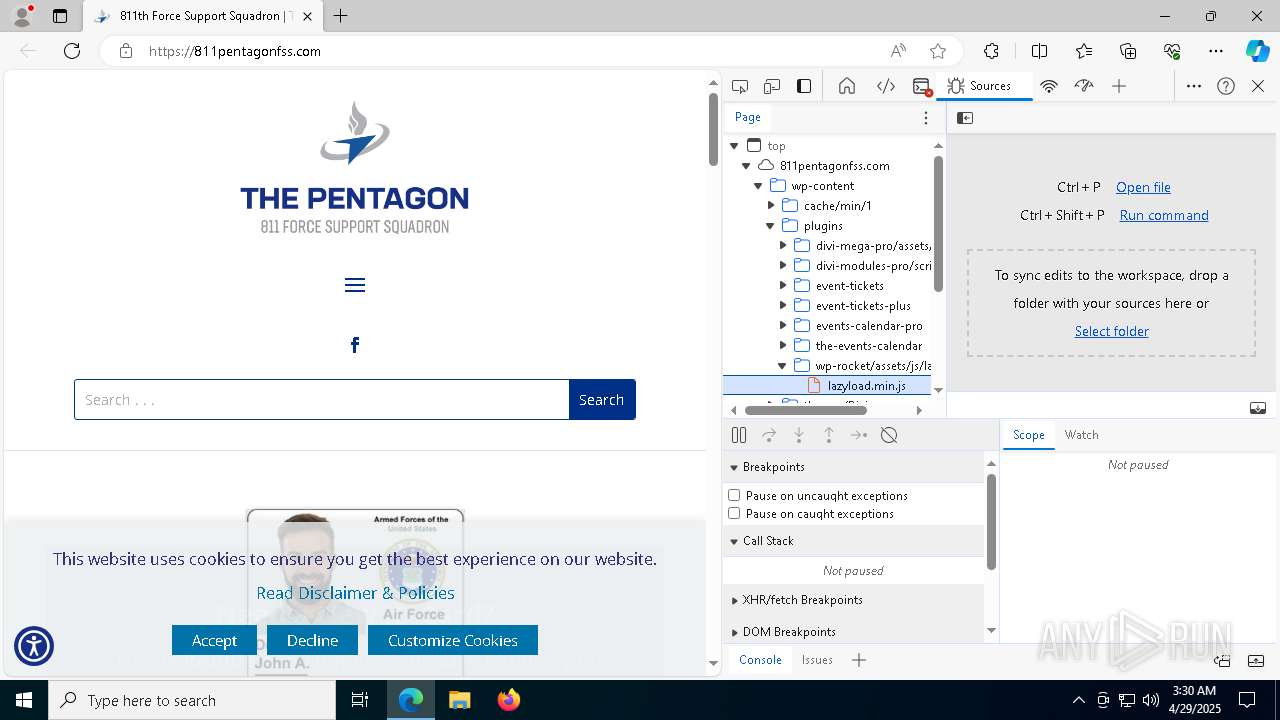Deactivate breakpoints icon
The height and width of the screenshot is (720, 1280).
pyautogui.click(x=889, y=435)
